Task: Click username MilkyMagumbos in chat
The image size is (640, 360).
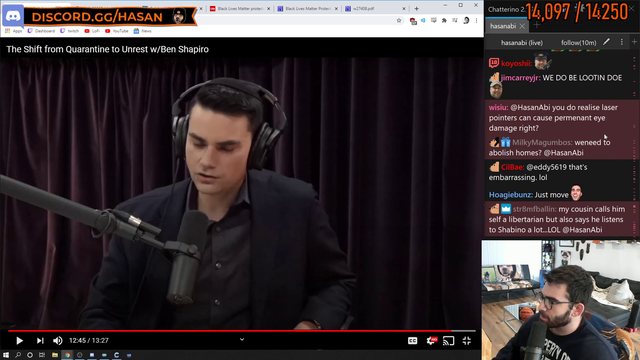Action: point(542,142)
